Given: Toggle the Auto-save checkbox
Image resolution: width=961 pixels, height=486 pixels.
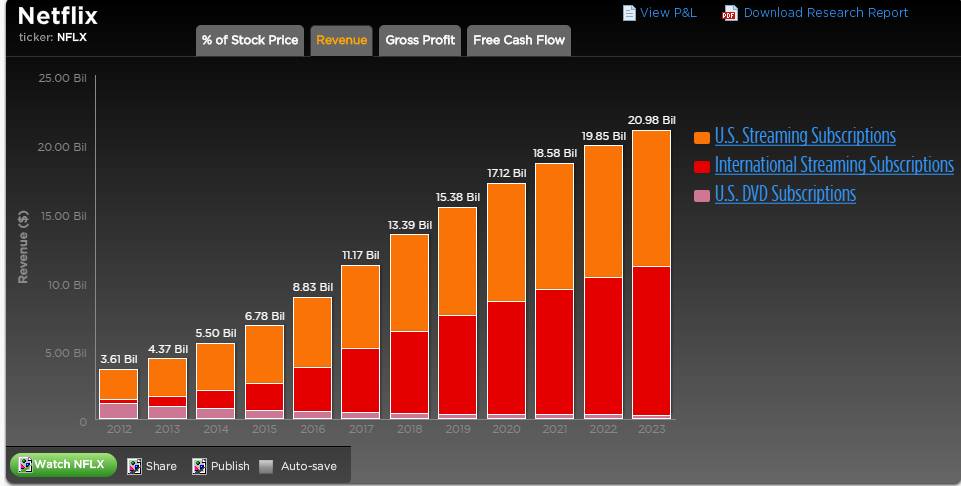Looking at the screenshot, I should click(266, 466).
